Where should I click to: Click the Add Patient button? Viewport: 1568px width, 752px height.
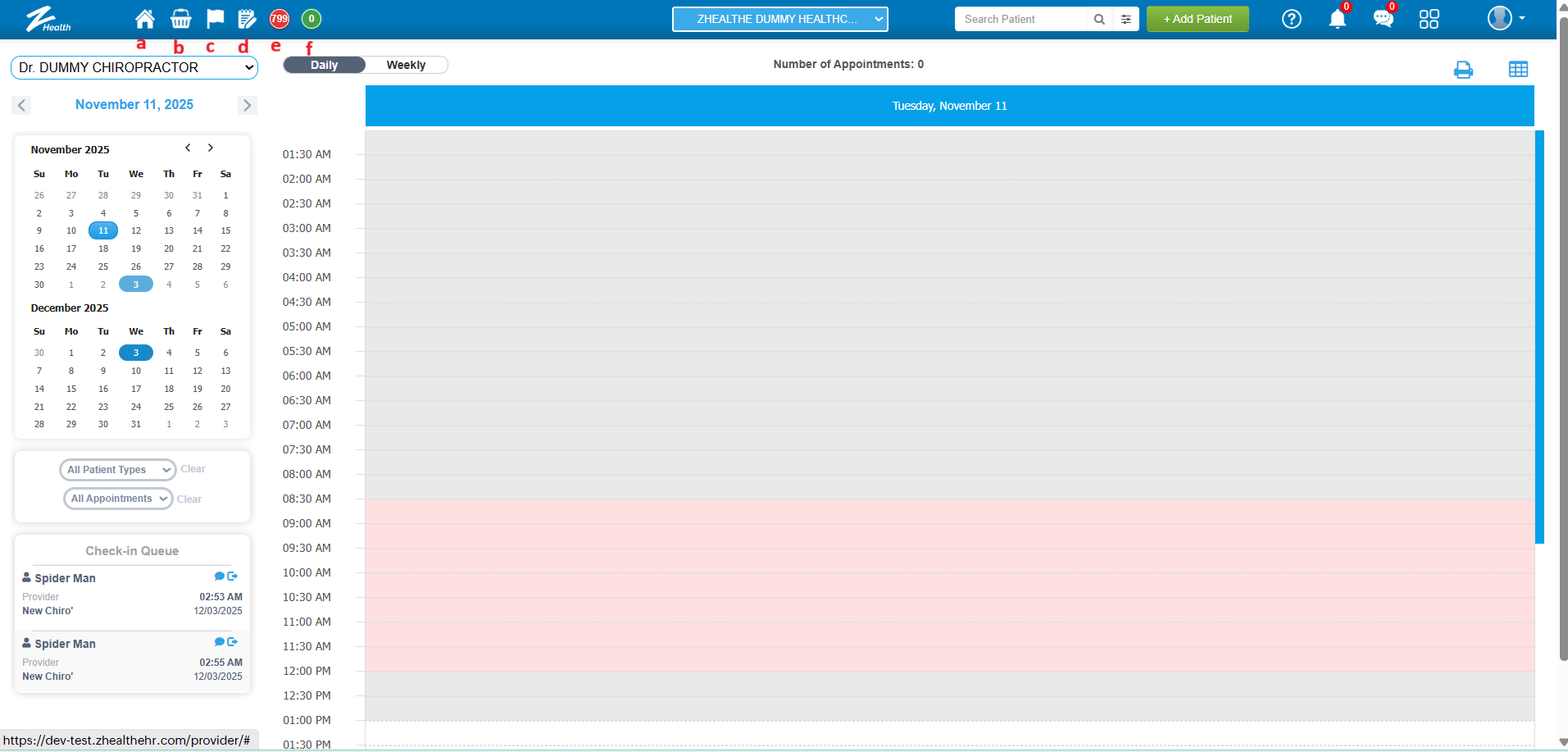click(x=1197, y=19)
